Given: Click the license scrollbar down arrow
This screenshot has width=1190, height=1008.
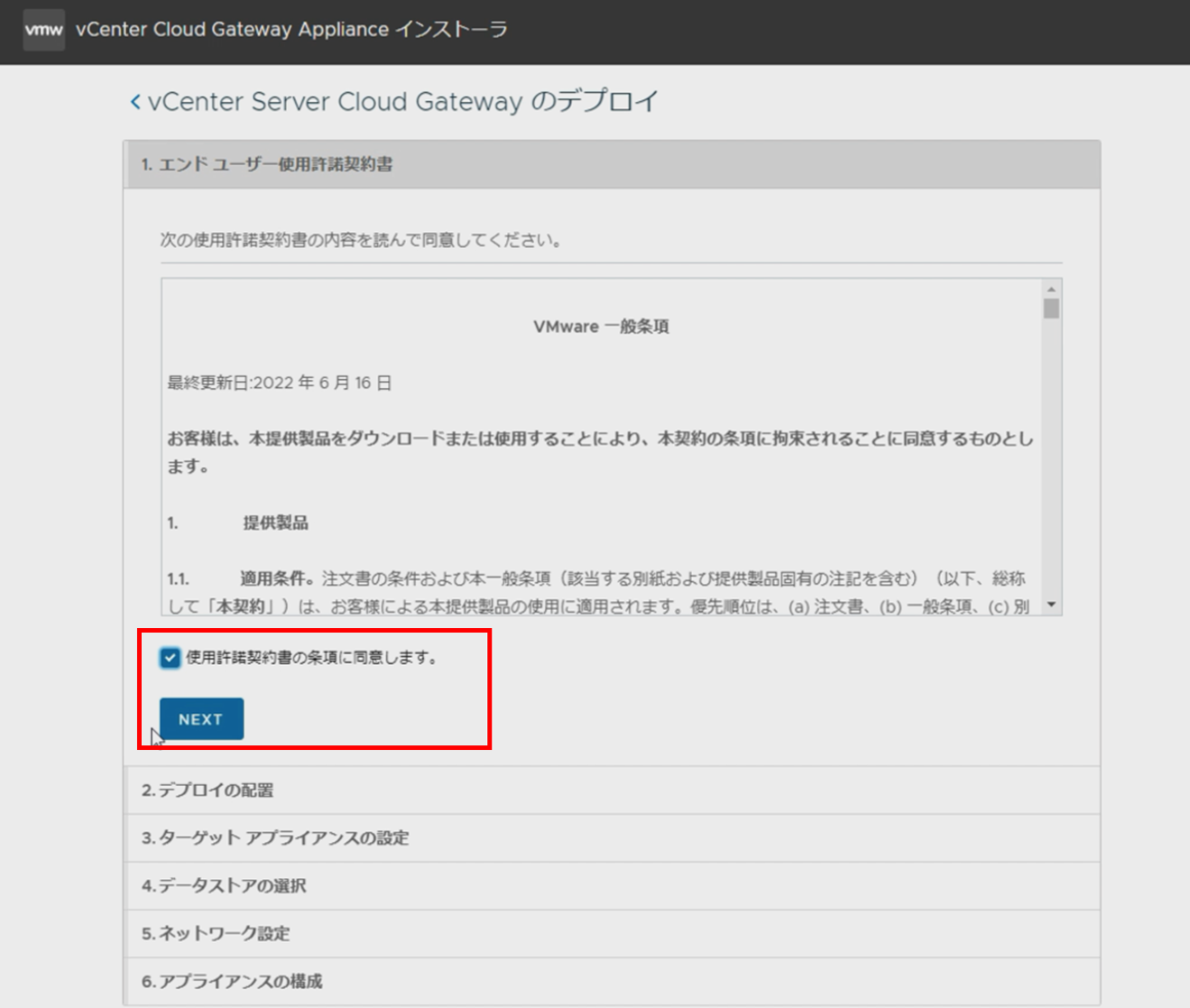Looking at the screenshot, I should click(1051, 605).
